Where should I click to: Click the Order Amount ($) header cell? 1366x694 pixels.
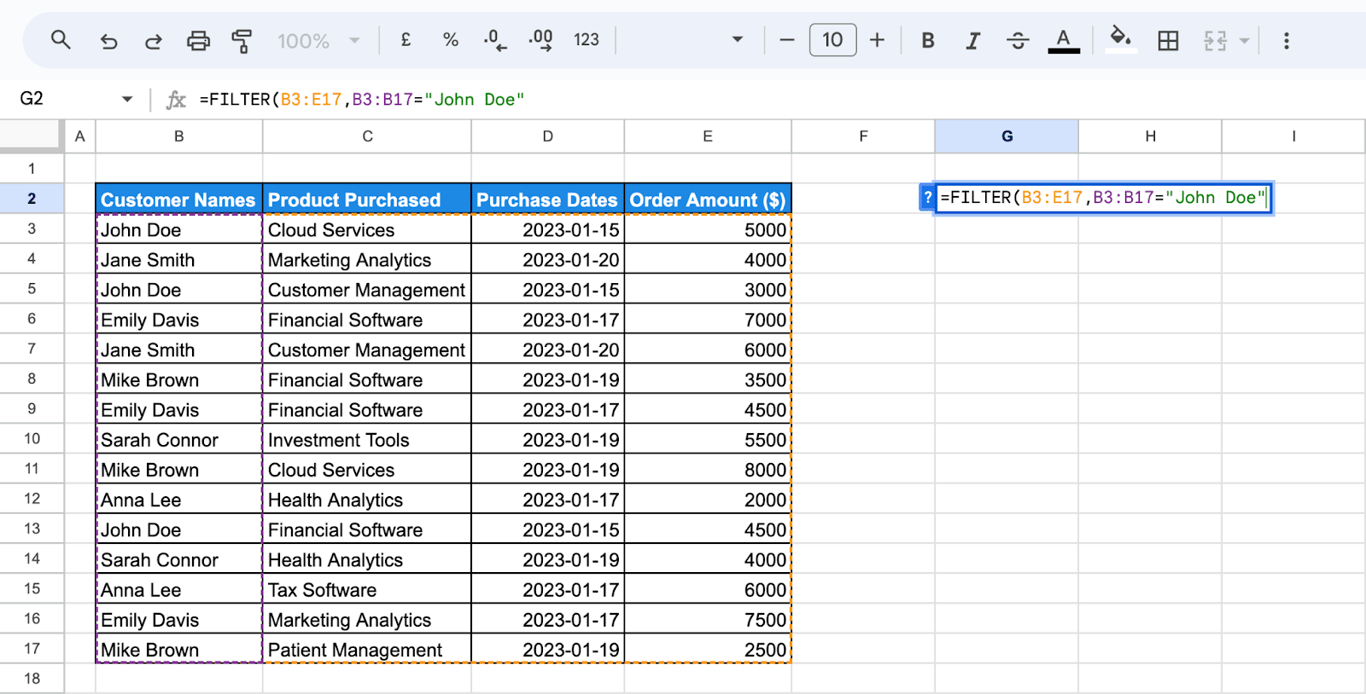(x=707, y=199)
